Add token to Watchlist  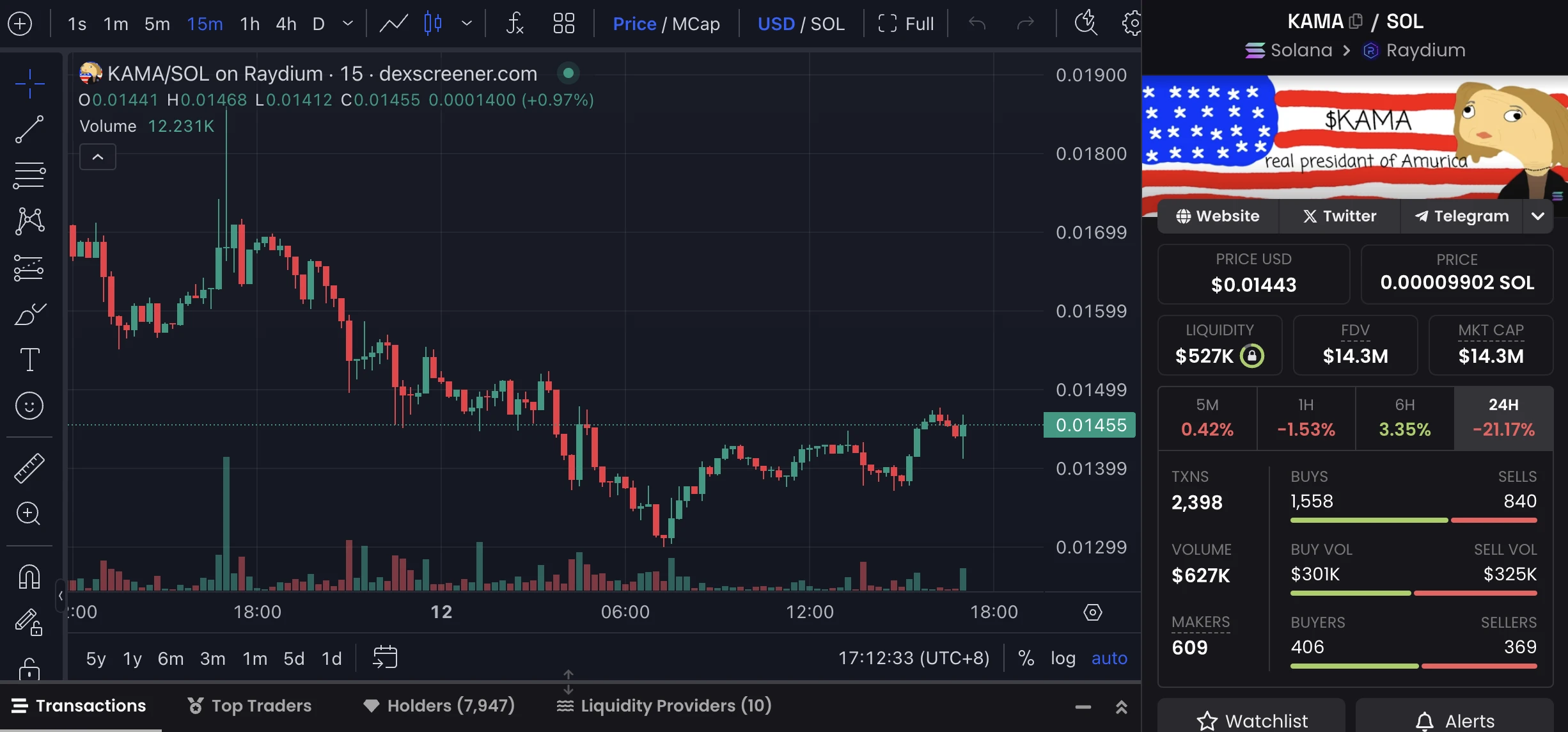coord(1253,720)
